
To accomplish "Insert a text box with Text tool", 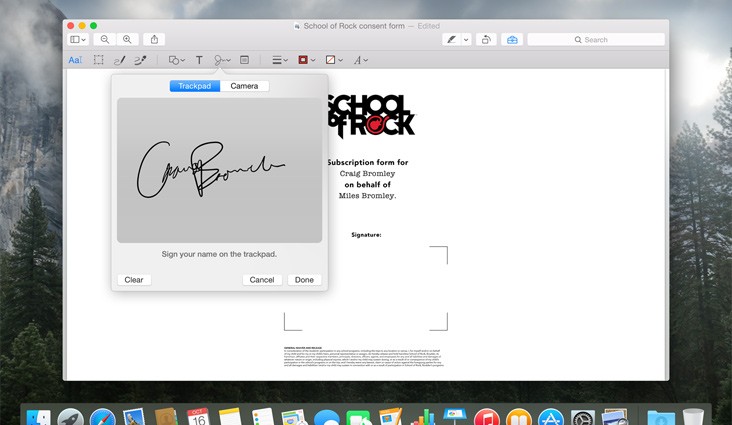I will click(x=199, y=60).
